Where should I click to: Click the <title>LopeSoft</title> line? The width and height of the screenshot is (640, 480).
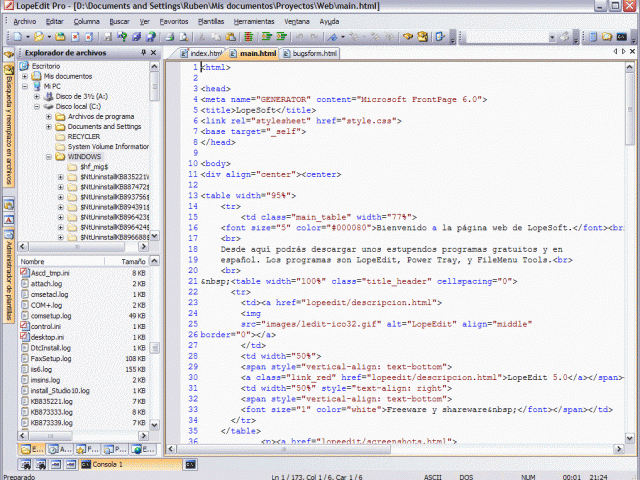click(258, 110)
